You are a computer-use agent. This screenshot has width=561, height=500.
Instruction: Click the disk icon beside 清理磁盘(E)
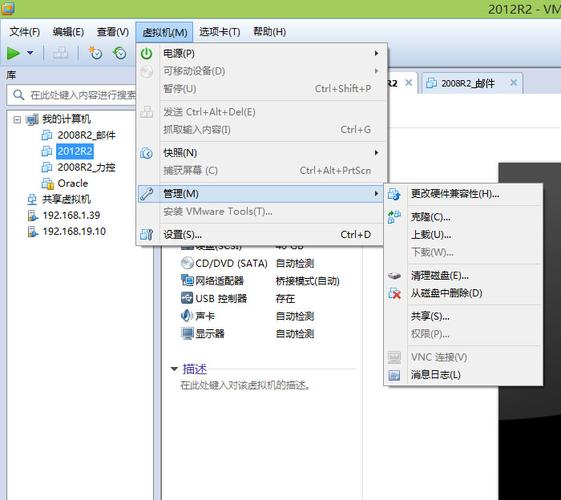[x=394, y=276]
